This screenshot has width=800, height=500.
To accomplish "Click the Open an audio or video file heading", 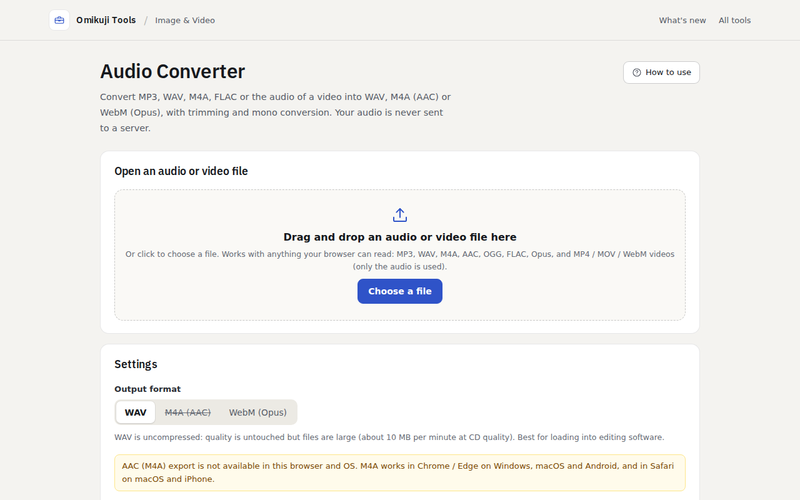I will coord(181,171).
